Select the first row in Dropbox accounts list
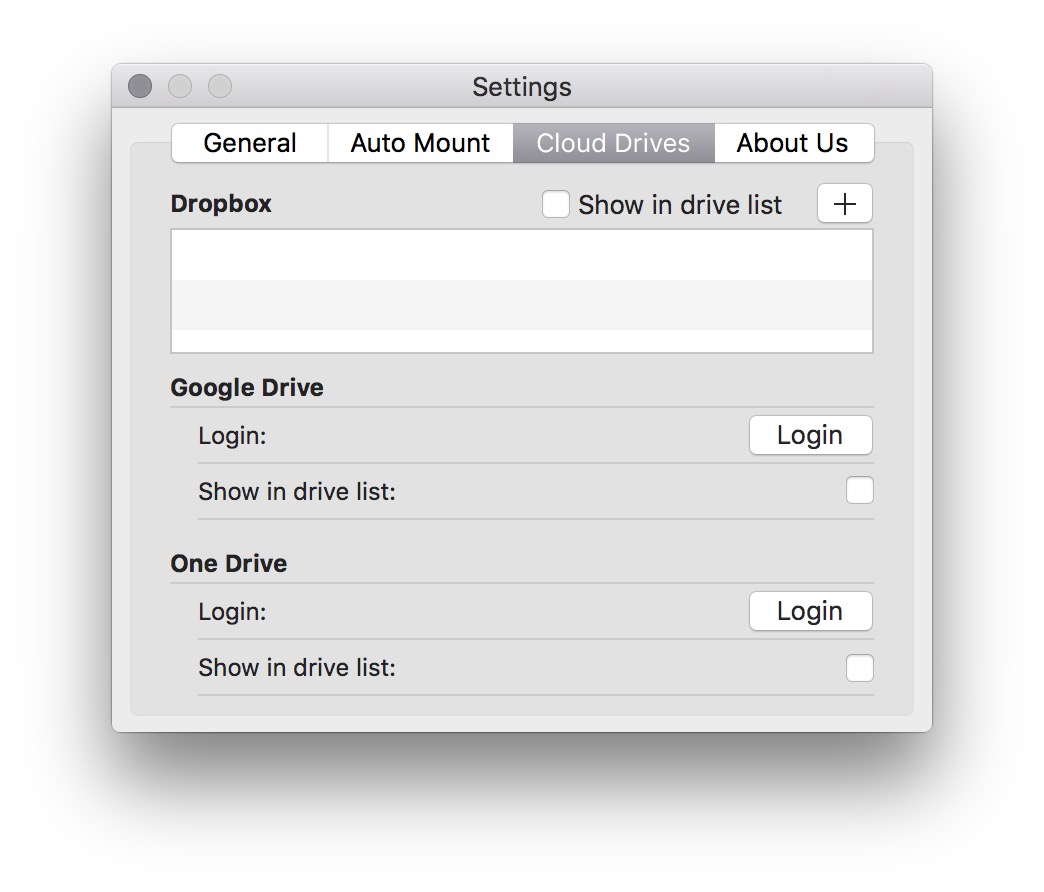This screenshot has width=1044, height=892. [x=521, y=255]
